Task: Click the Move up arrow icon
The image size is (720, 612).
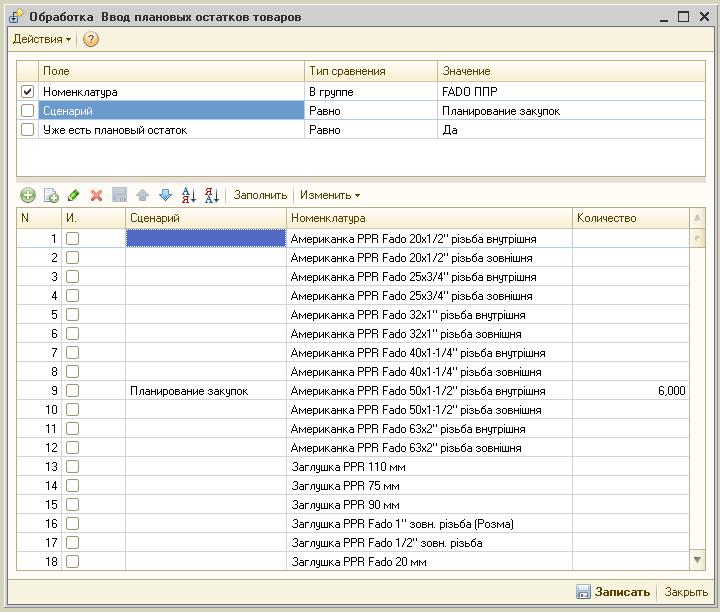Action: (142, 195)
